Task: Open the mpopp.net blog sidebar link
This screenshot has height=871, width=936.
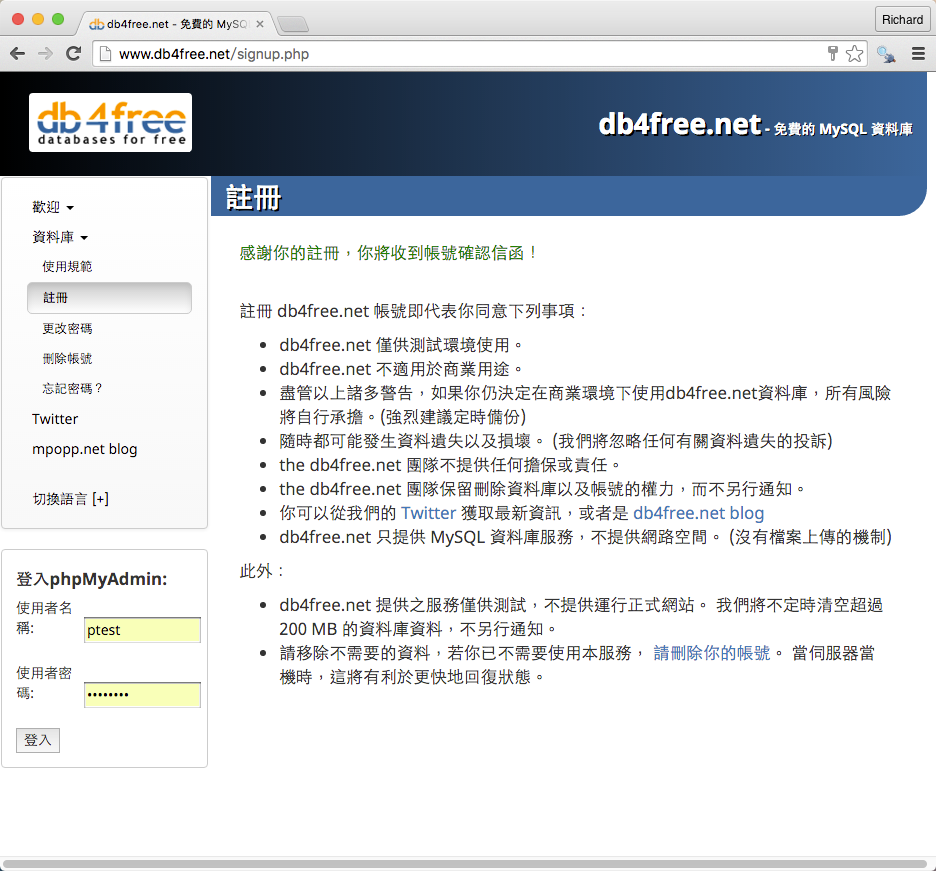Action: [85, 449]
